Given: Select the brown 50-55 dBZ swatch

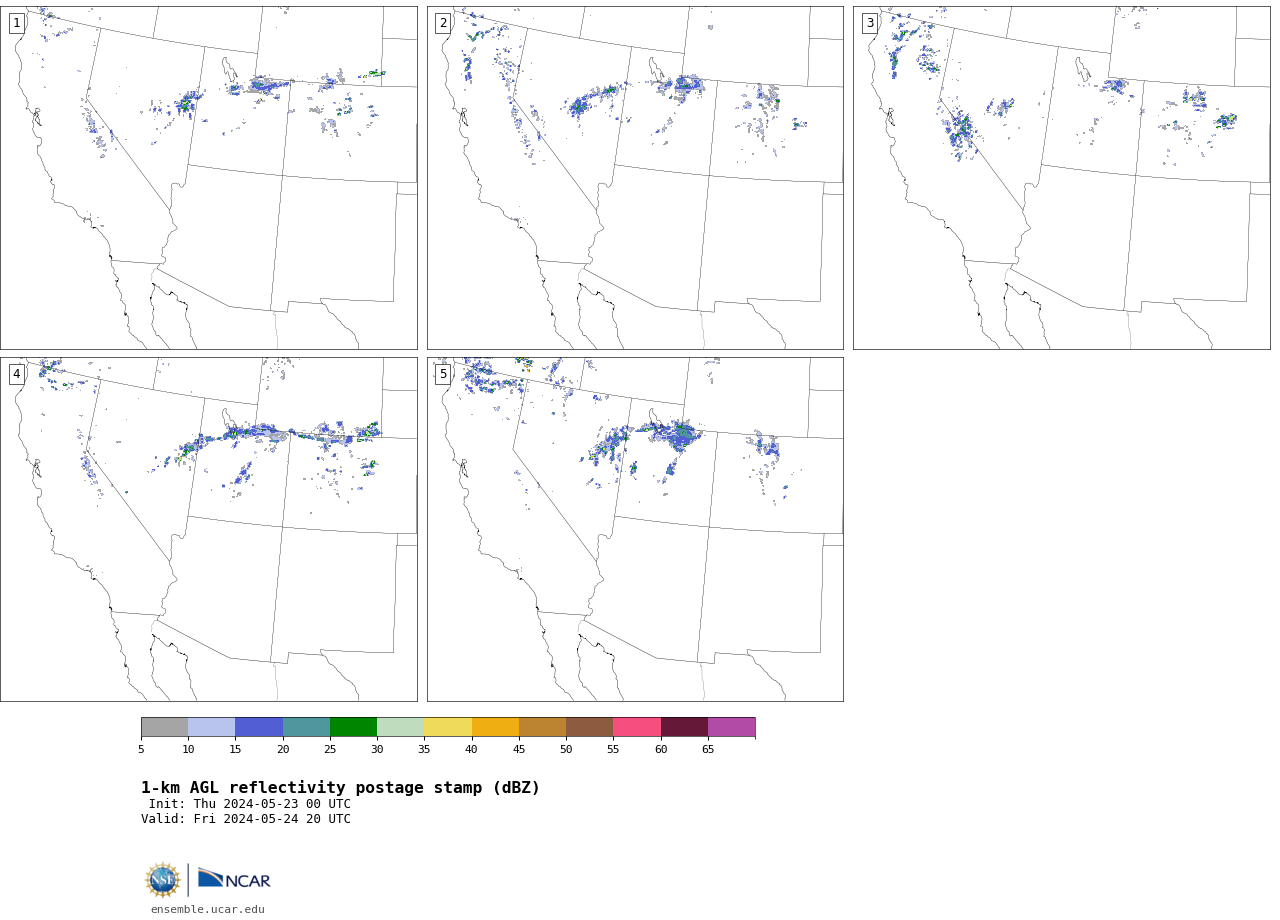Looking at the screenshot, I should click(x=590, y=727).
